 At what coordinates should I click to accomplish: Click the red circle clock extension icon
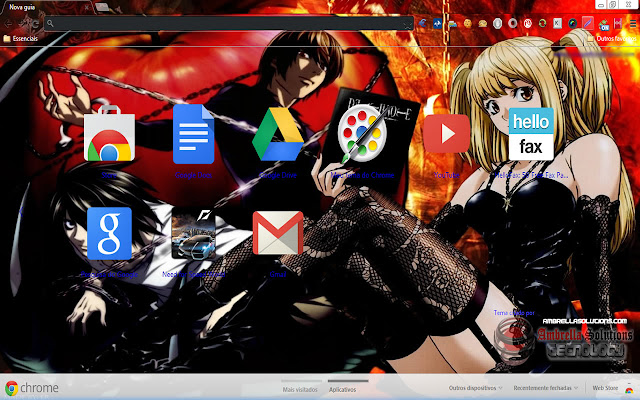pyautogui.click(x=528, y=24)
